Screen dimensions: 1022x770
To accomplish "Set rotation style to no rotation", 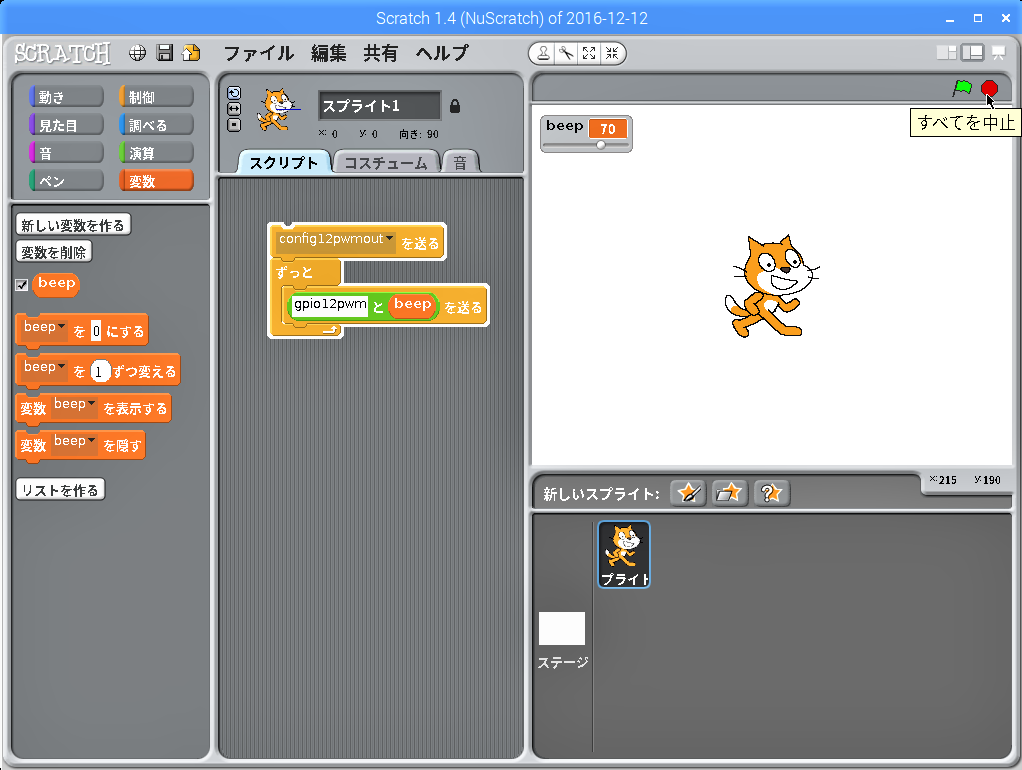I will pos(234,125).
